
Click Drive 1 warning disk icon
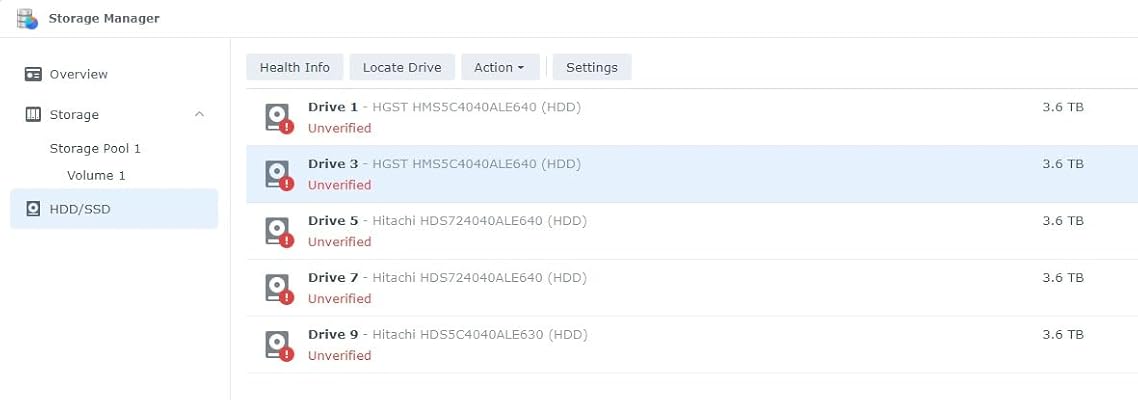[x=278, y=118]
